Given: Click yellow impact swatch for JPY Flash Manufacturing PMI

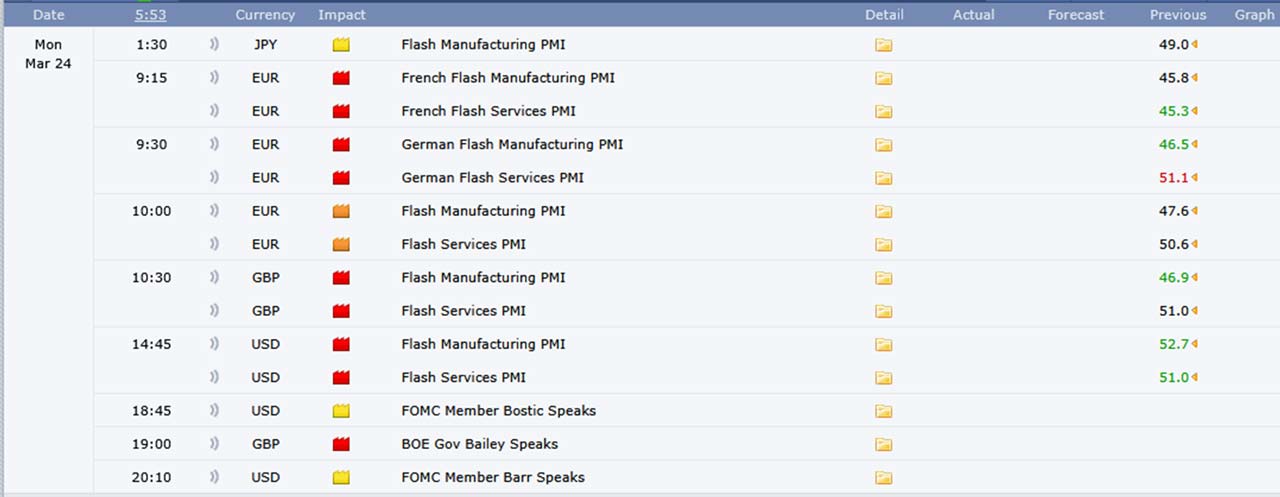Looking at the screenshot, I should tap(341, 45).
